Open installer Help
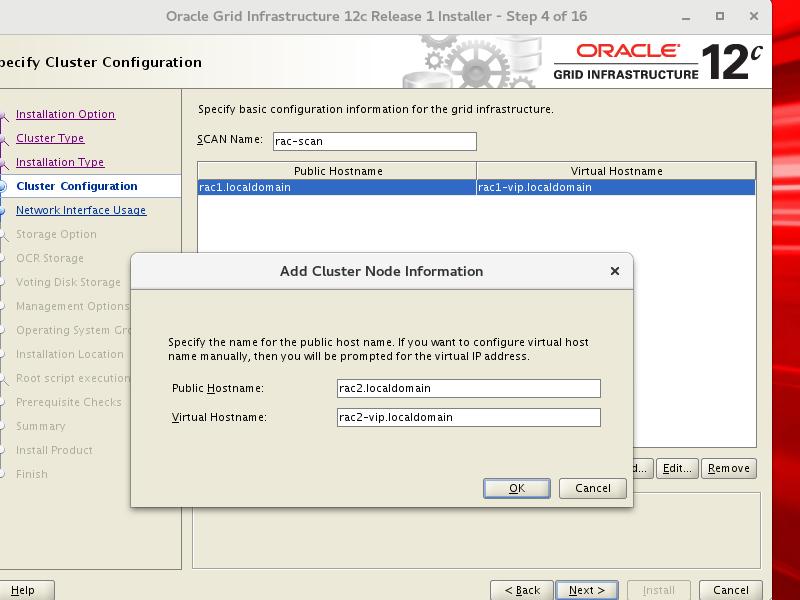Image resolution: width=800 pixels, height=600 pixels. tap(23, 590)
